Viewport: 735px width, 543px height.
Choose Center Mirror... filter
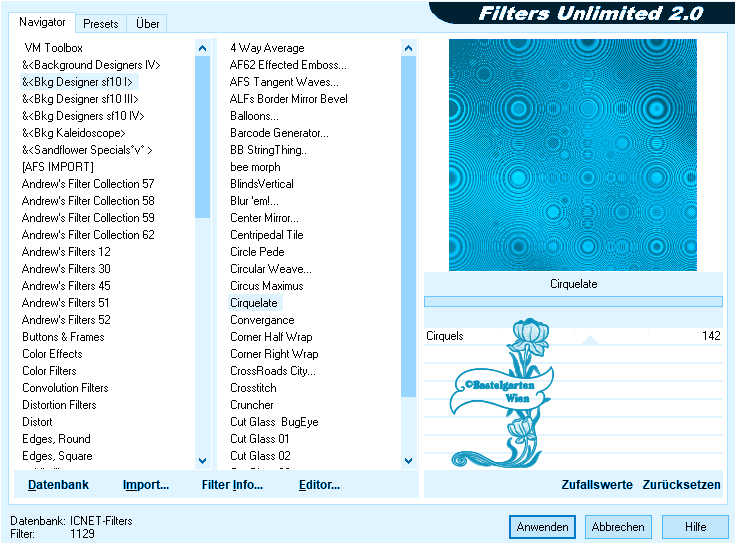[264, 218]
